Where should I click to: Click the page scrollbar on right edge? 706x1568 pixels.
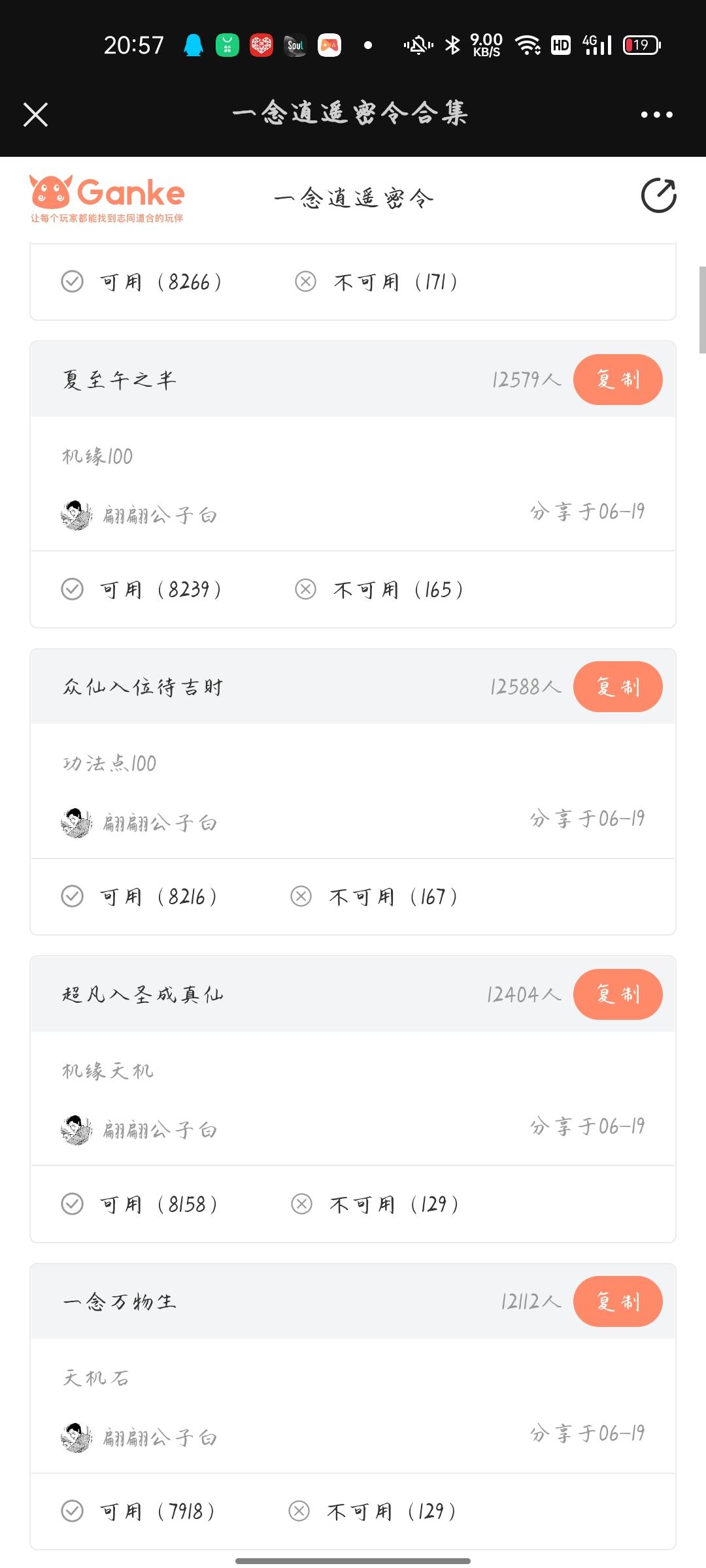pyautogui.click(x=703, y=310)
